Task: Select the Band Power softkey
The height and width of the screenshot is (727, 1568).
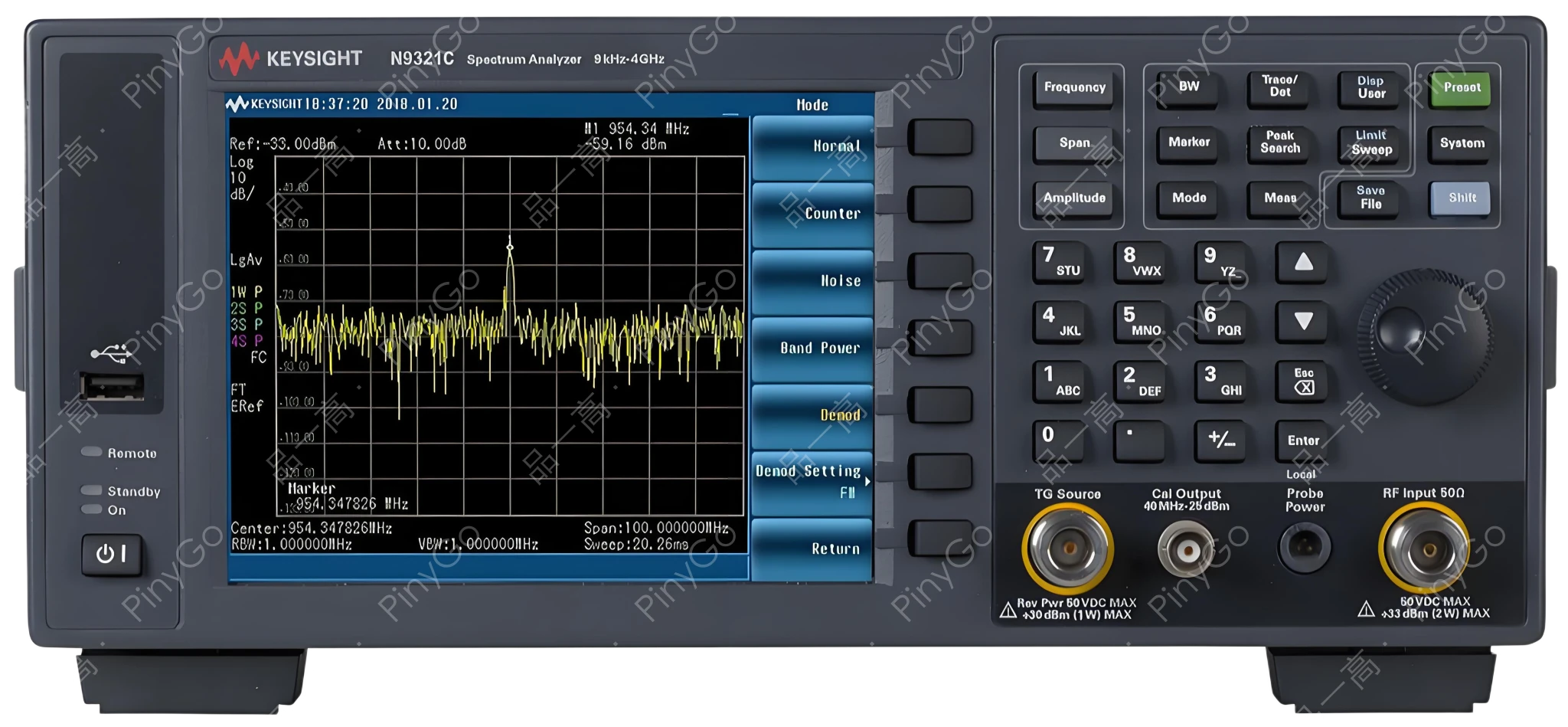Action: (x=812, y=347)
